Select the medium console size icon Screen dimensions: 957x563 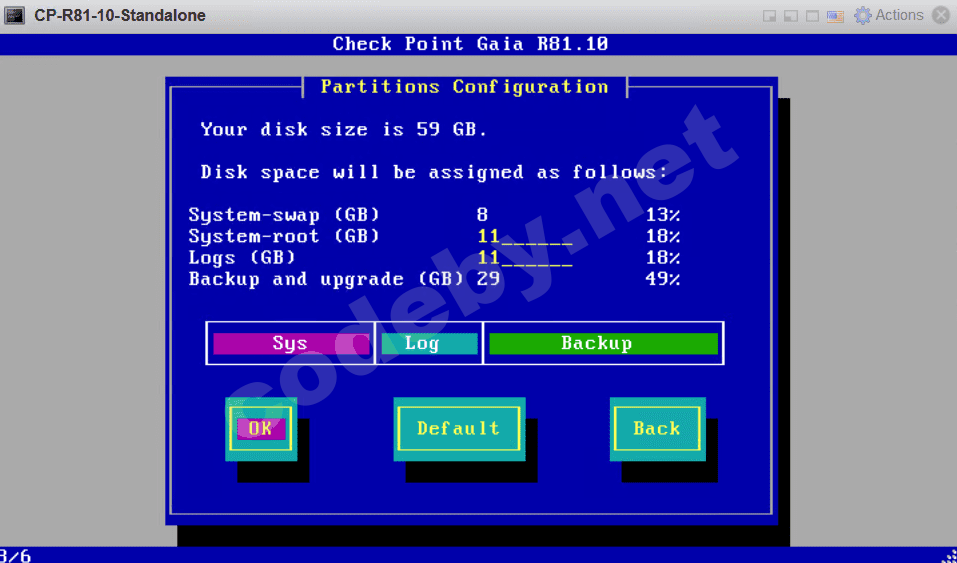tap(791, 16)
